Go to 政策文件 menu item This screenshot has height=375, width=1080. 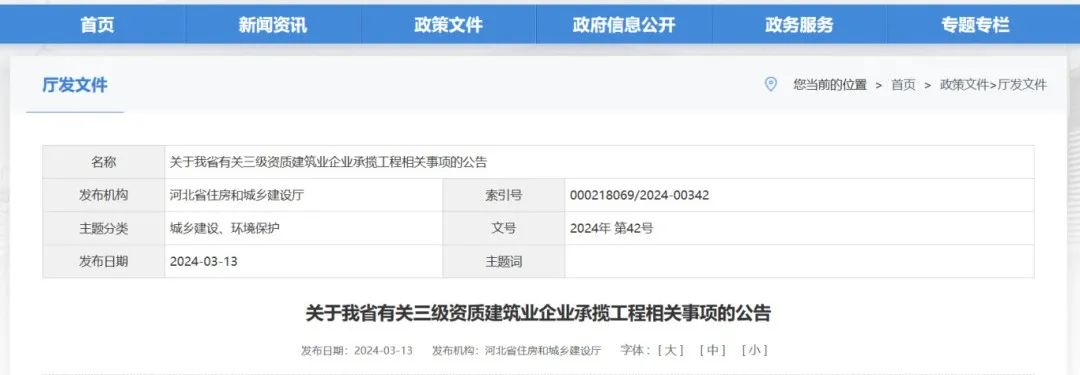point(448,26)
